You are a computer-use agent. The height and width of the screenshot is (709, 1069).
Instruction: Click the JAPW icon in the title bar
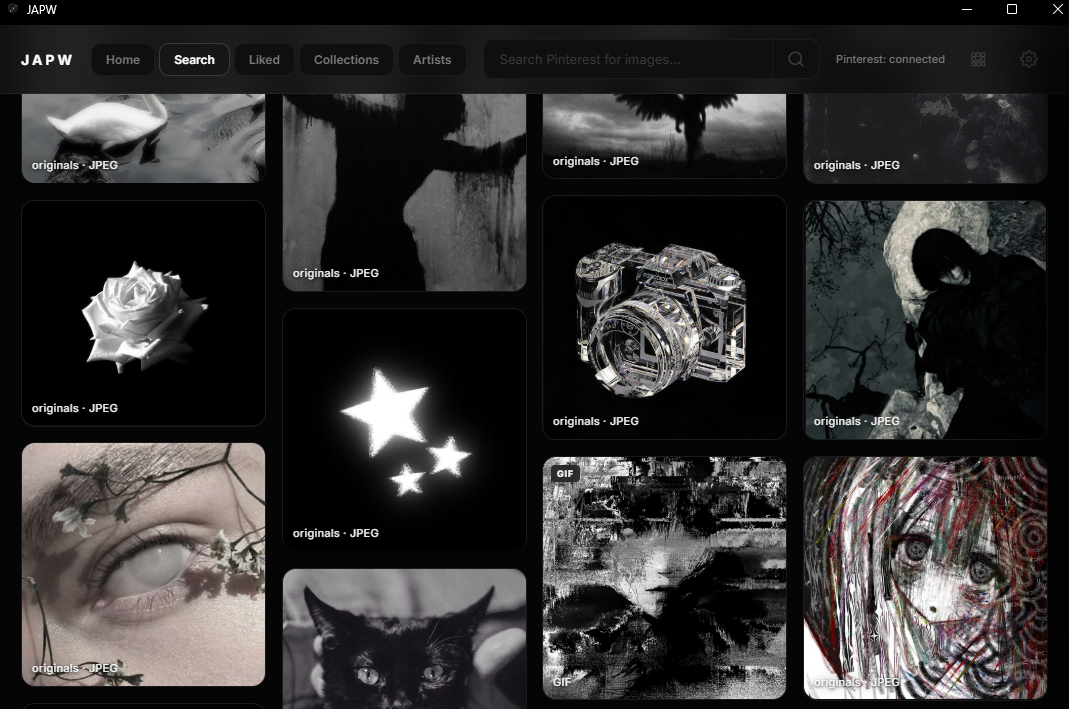coord(10,10)
